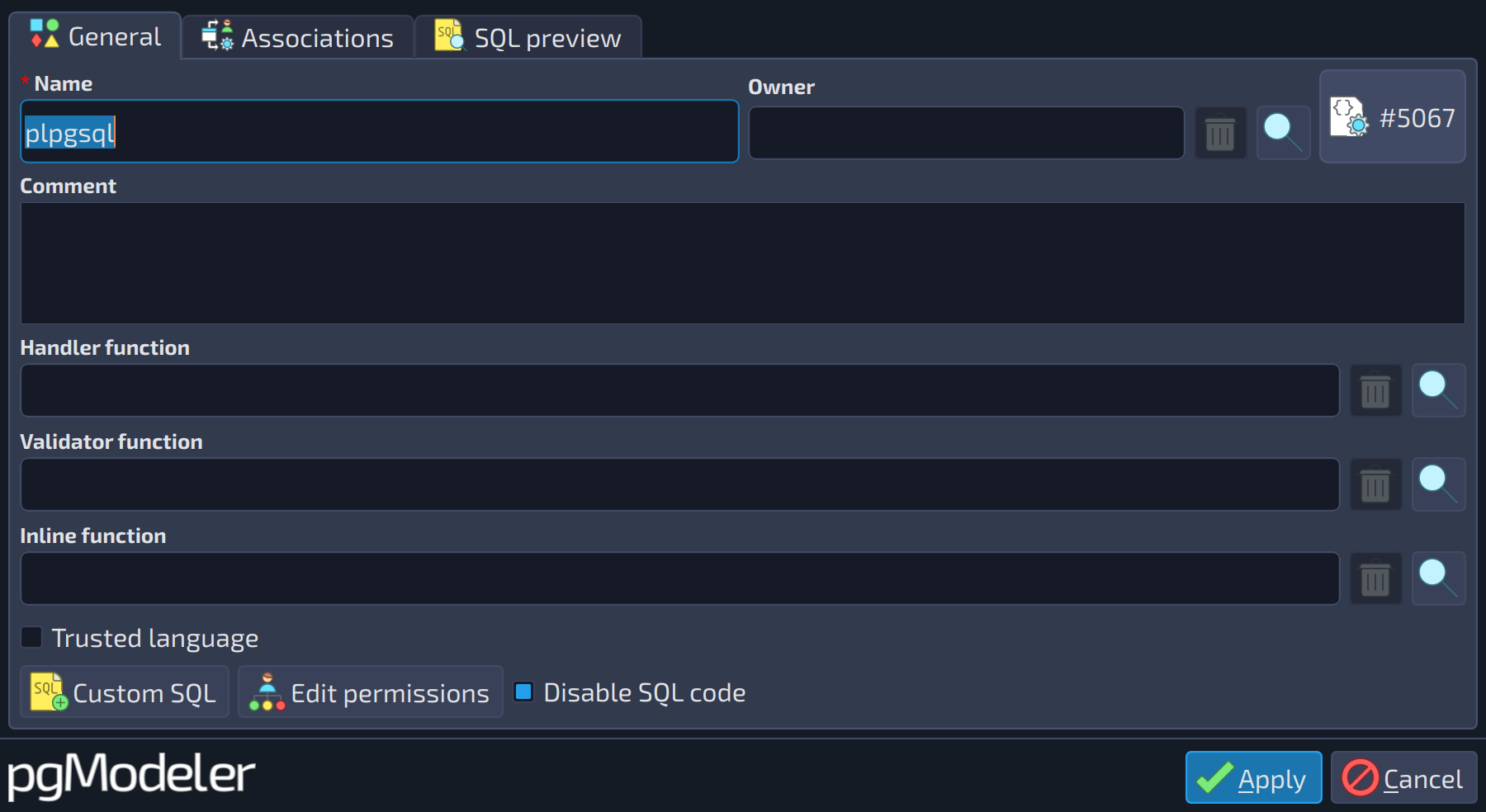Clear the Owner field with trash icon
Screen dimensions: 1486x812
(1220, 133)
